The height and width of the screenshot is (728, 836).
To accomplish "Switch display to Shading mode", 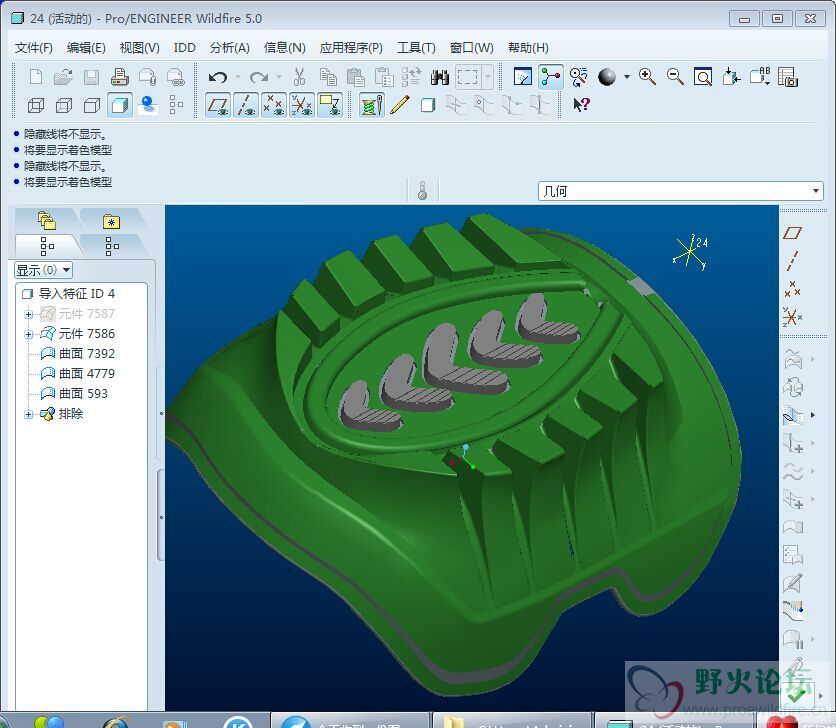I will pyautogui.click(x=119, y=105).
